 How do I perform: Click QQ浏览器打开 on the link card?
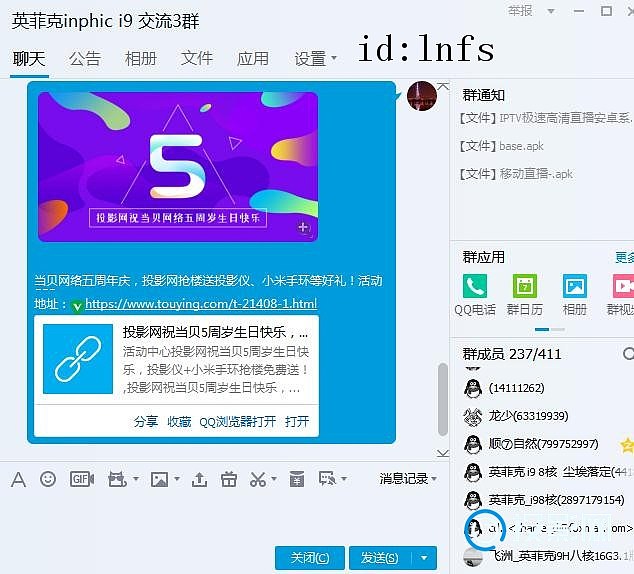tap(237, 422)
